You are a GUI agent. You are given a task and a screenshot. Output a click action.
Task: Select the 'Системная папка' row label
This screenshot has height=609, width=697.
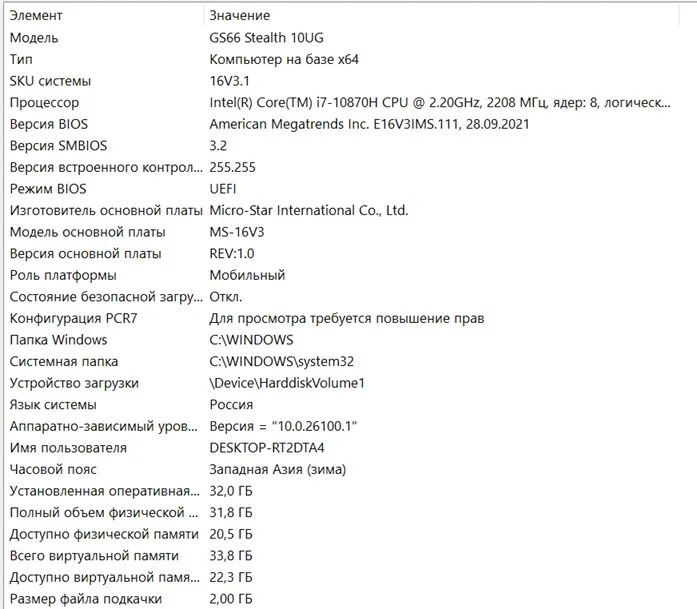click(64, 362)
